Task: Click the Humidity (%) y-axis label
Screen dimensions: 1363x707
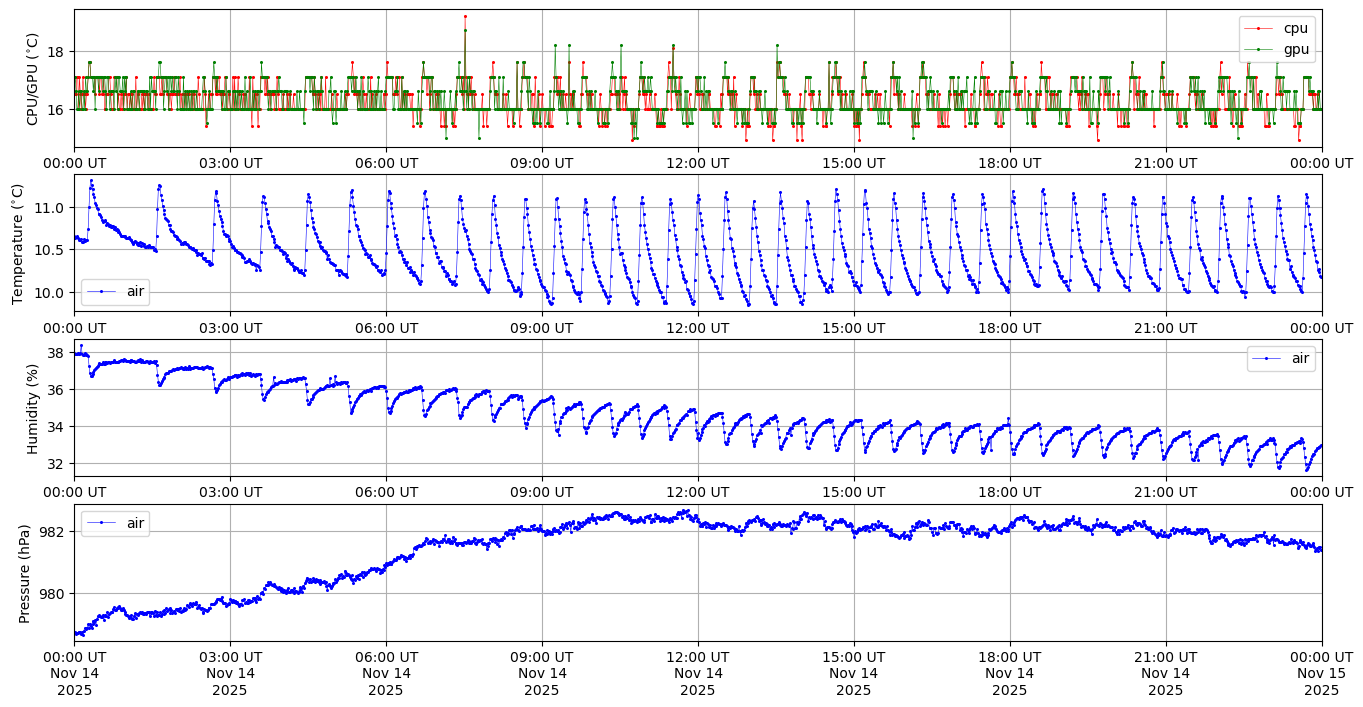Action: pos(33,408)
